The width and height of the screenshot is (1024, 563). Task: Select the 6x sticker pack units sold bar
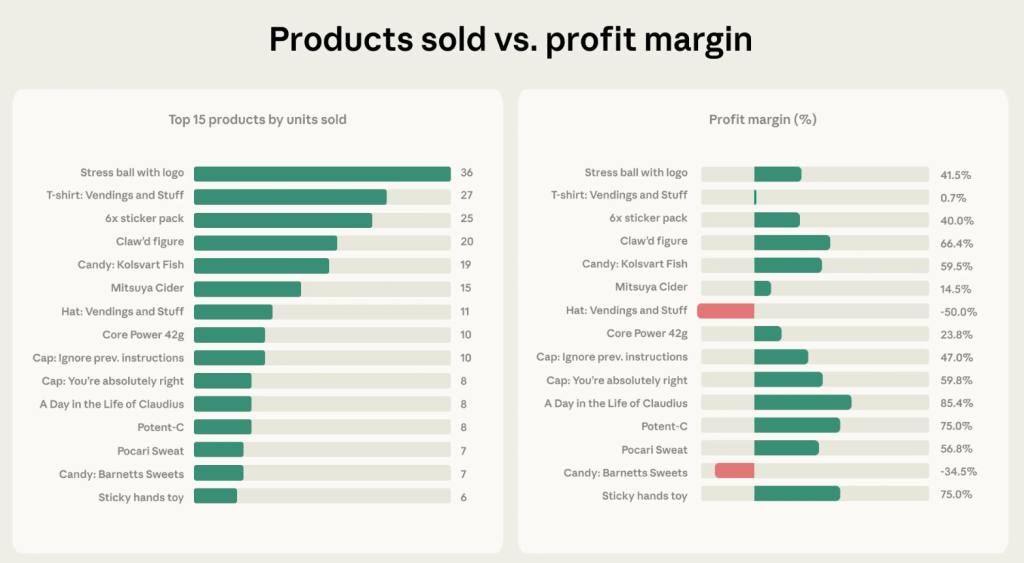[x=283, y=220]
